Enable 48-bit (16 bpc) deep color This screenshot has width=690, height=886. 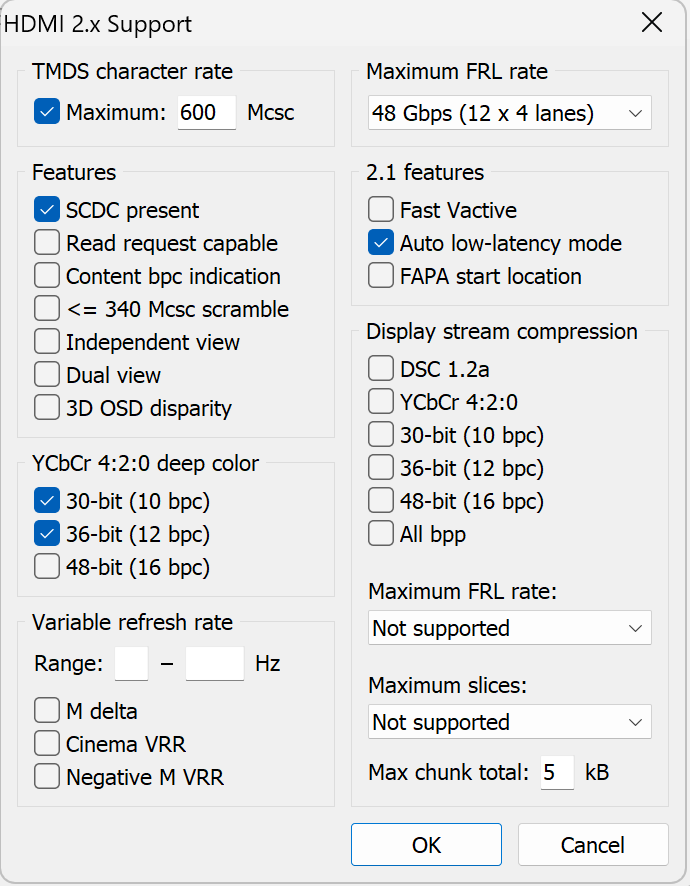coord(47,567)
